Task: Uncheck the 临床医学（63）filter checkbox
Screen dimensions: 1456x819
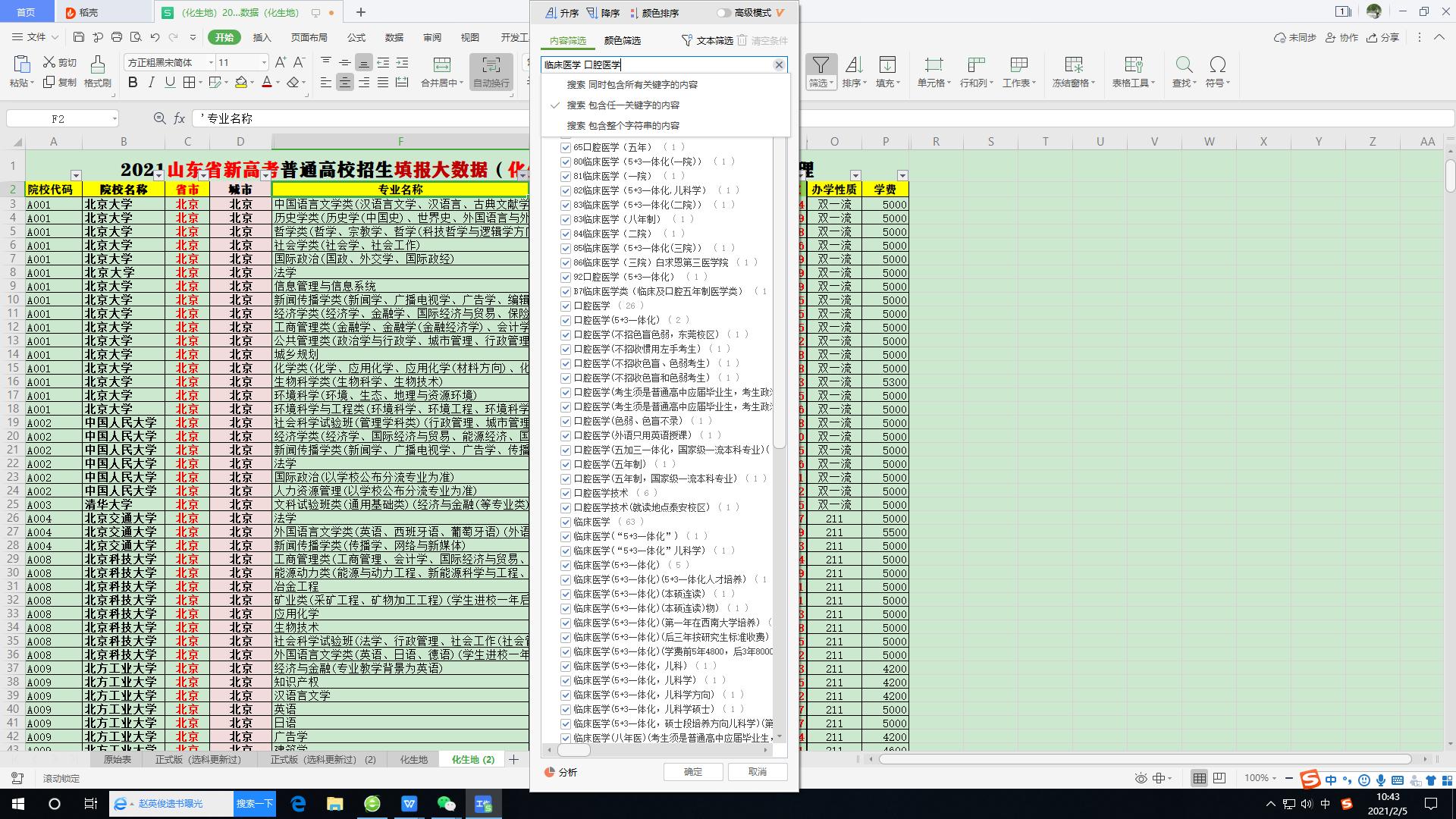Action: 566,522
